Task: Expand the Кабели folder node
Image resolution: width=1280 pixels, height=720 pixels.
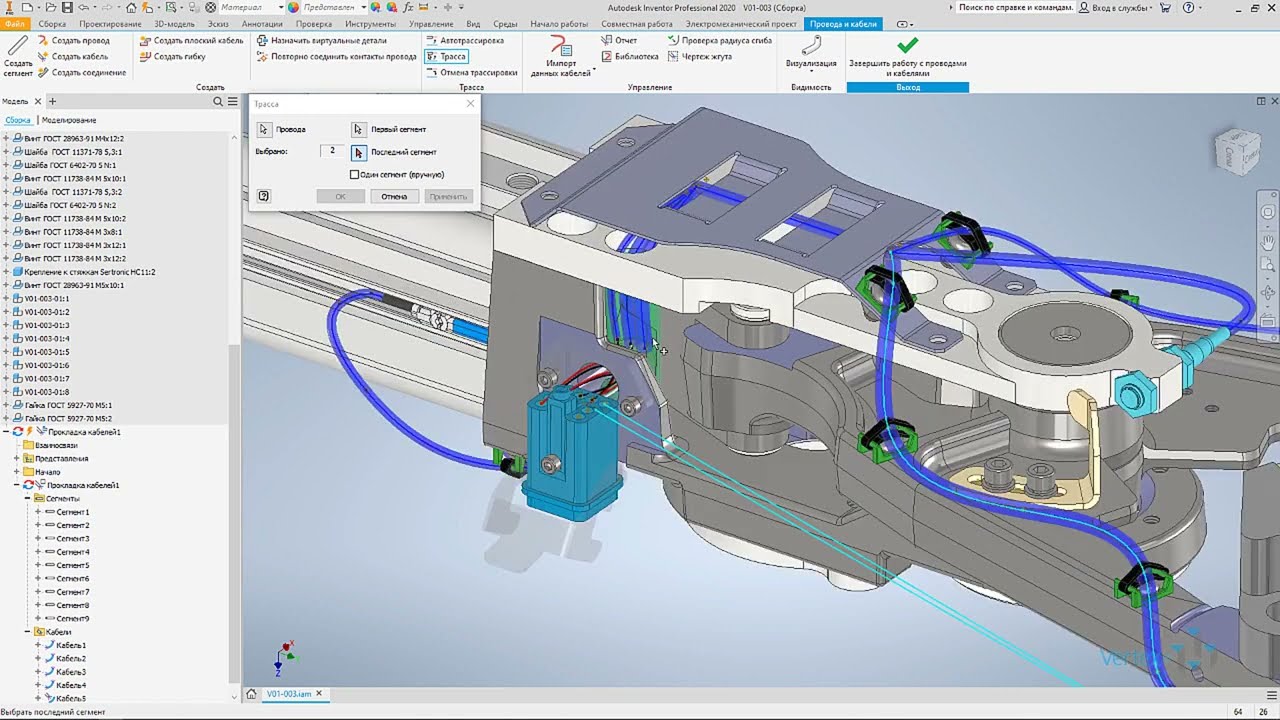Action: pyautogui.click(x=27, y=632)
